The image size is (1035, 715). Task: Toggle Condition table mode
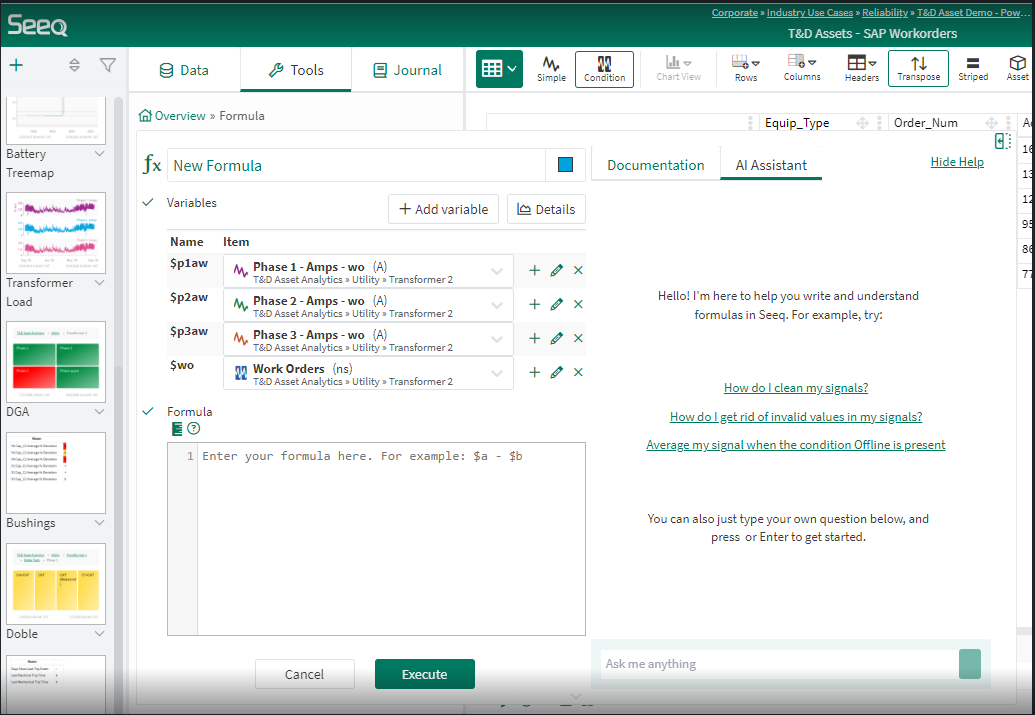click(x=604, y=68)
